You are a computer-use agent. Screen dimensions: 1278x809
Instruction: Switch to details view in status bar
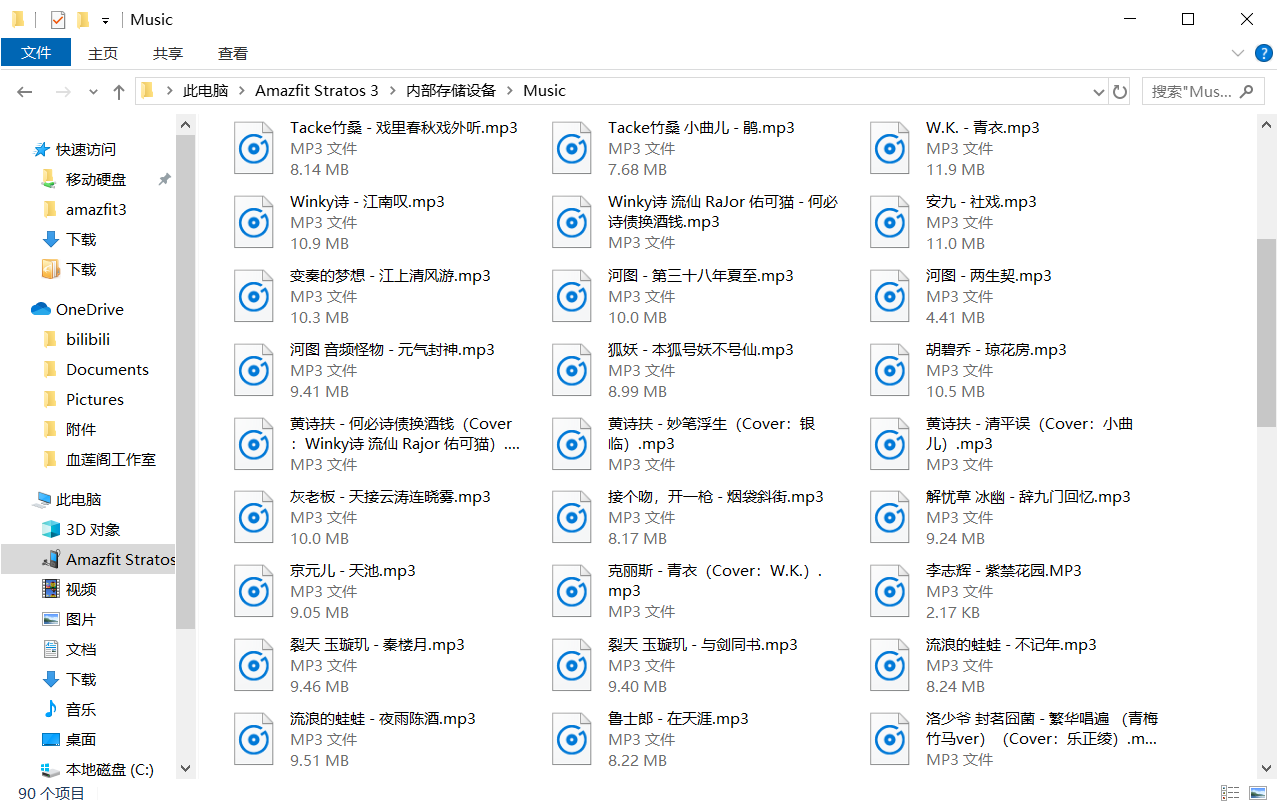click(x=1228, y=793)
